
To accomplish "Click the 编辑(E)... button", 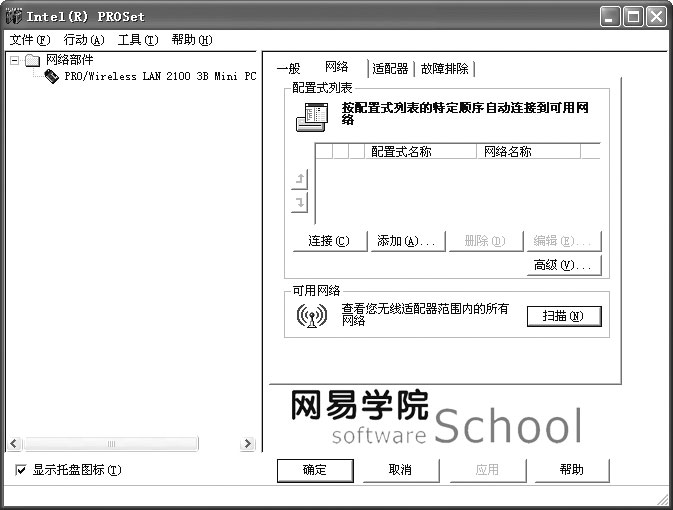I will pos(564,241).
